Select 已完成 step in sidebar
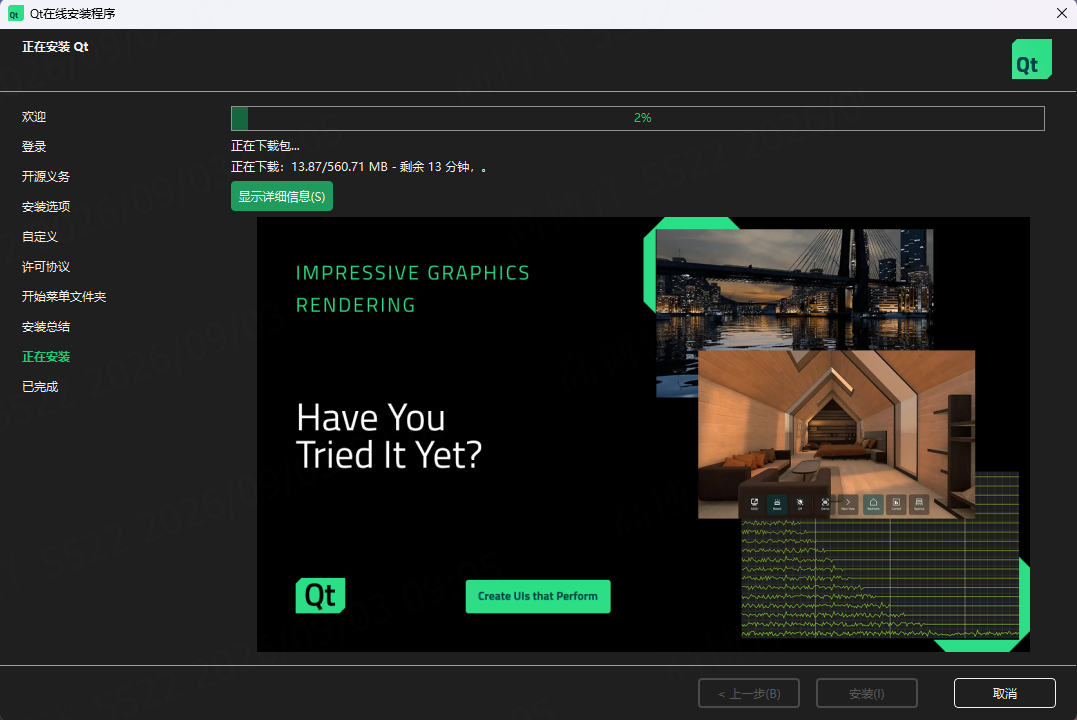This screenshot has width=1077, height=720. pos(40,387)
